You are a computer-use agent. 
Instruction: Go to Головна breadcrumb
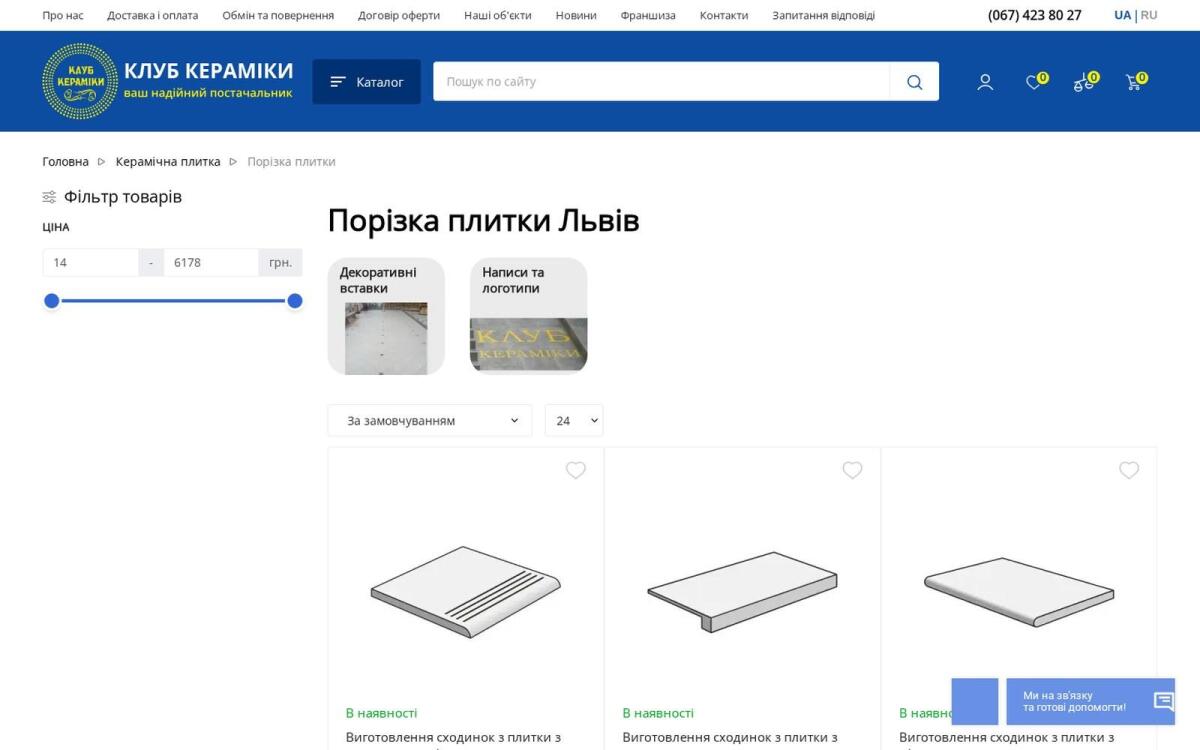pos(65,161)
